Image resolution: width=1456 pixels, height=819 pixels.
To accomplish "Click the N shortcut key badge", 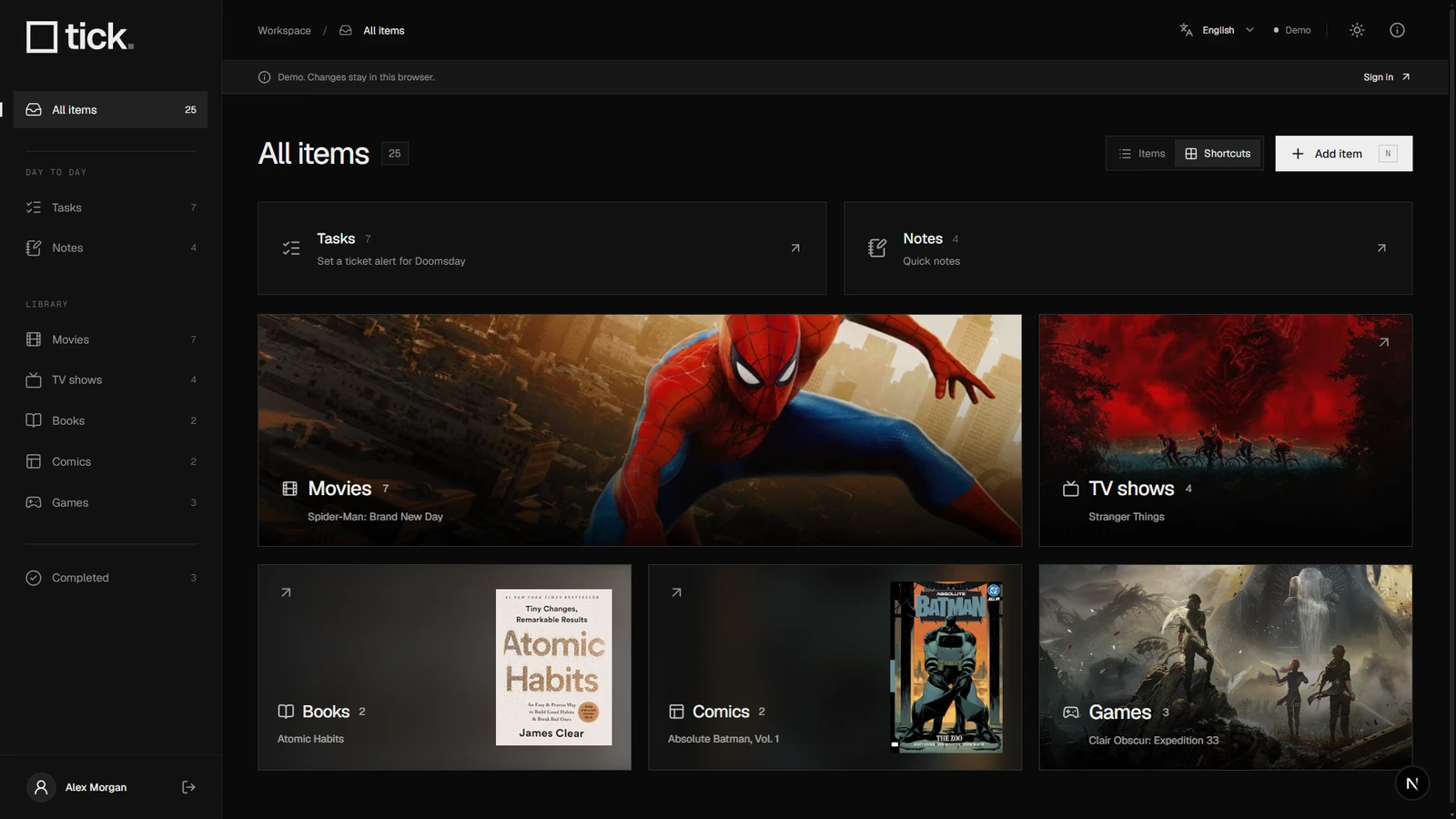I will pyautogui.click(x=1388, y=154).
